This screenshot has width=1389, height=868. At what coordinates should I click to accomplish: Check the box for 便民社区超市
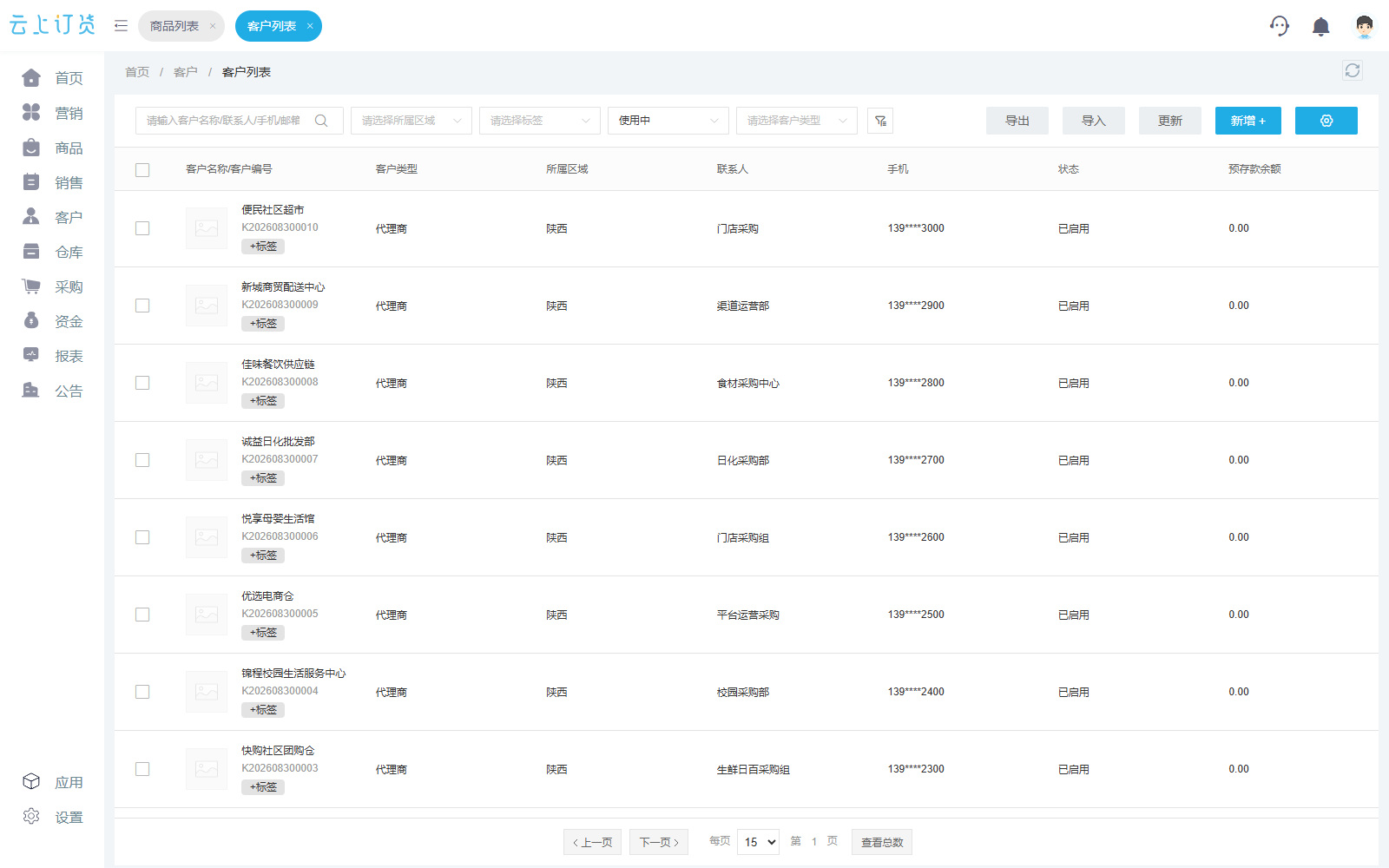(x=142, y=228)
